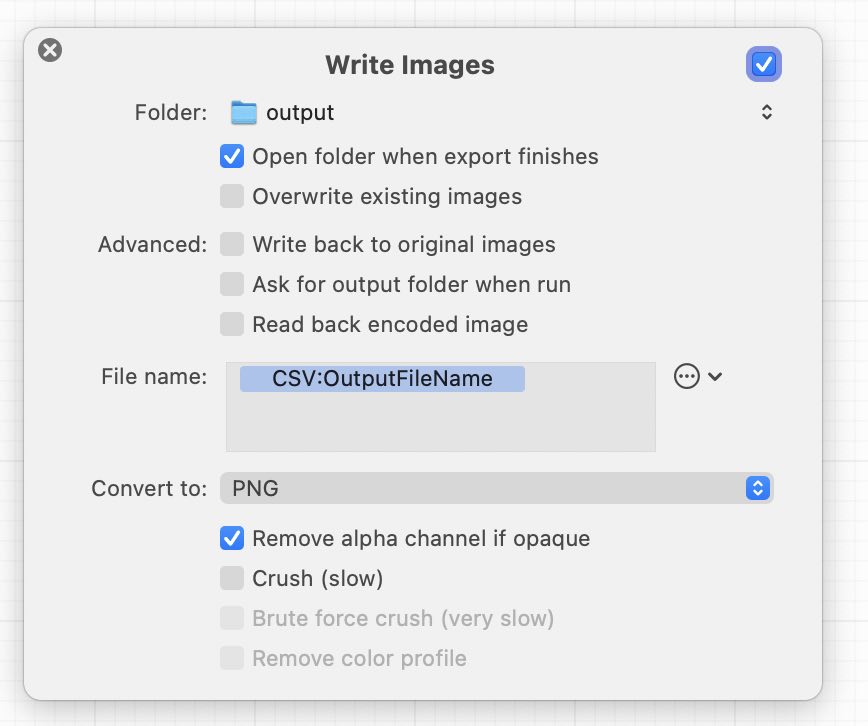Open the Folder popup via its up-down arrows
The image size is (868, 726).
coord(766,112)
